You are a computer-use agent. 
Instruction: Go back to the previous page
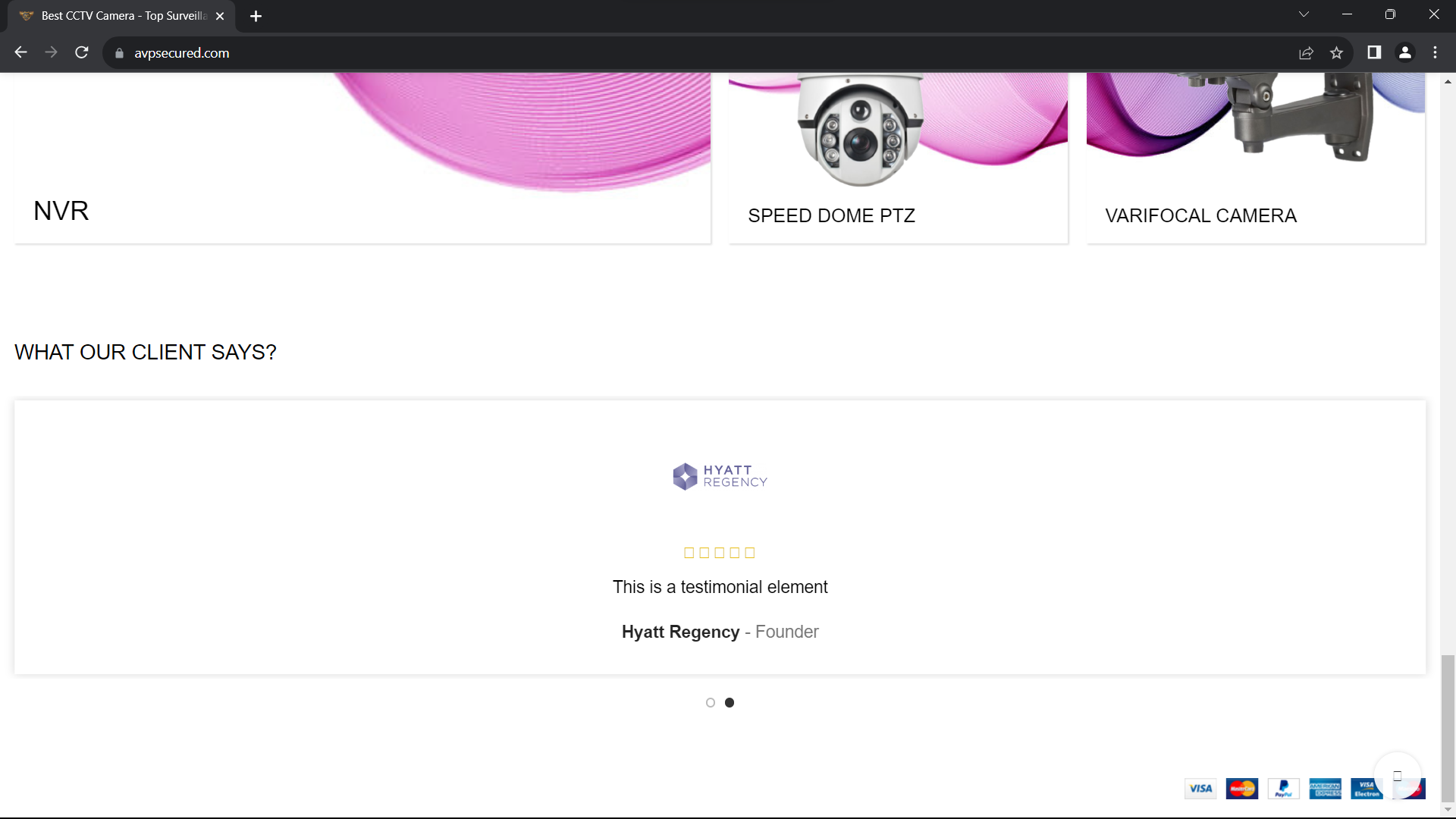(x=20, y=52)
